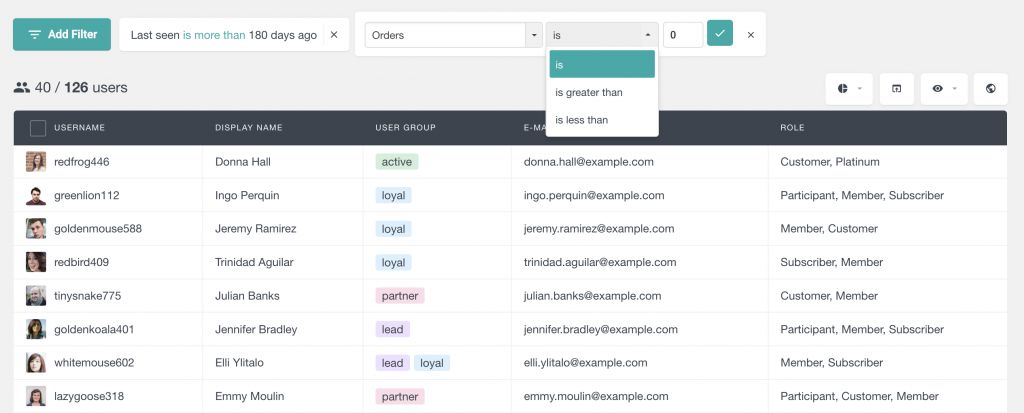Open username tinysnake775
This screenshot has height=413, width=1024.
(x=88, y=295)
